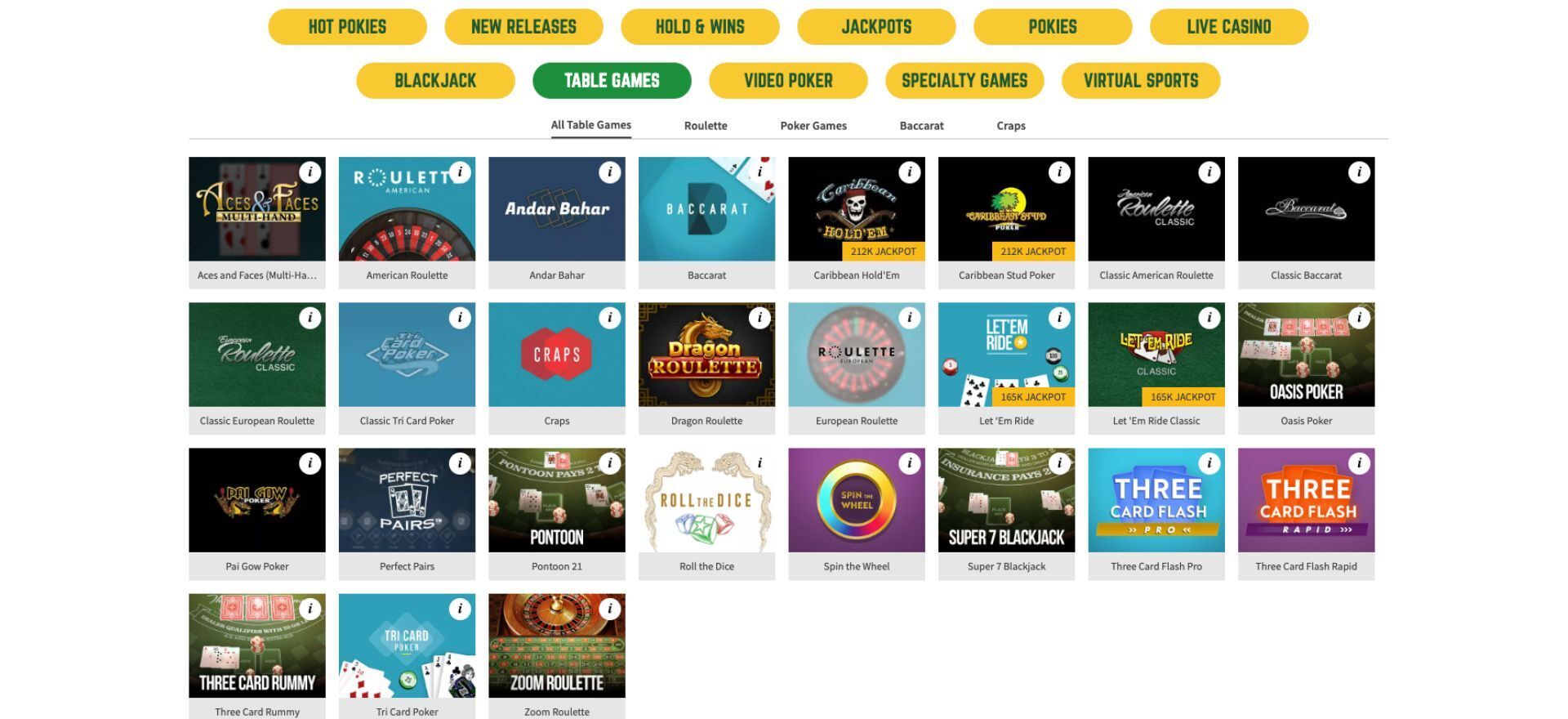Open info icon on American Roulette tile

point(460,172)
